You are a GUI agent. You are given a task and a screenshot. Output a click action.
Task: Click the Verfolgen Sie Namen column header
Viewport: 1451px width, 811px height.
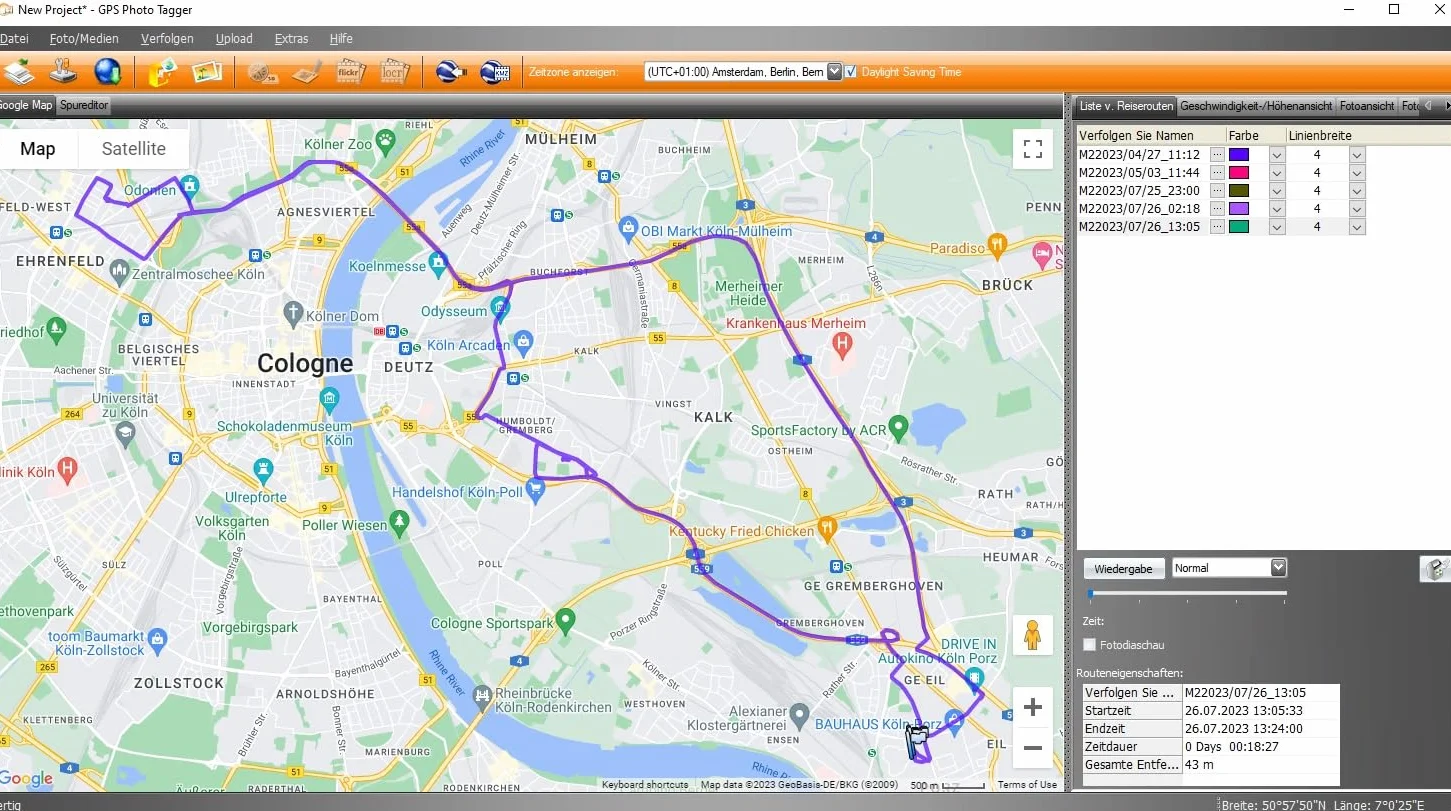pyautogui.click(x=1151, y=135)
